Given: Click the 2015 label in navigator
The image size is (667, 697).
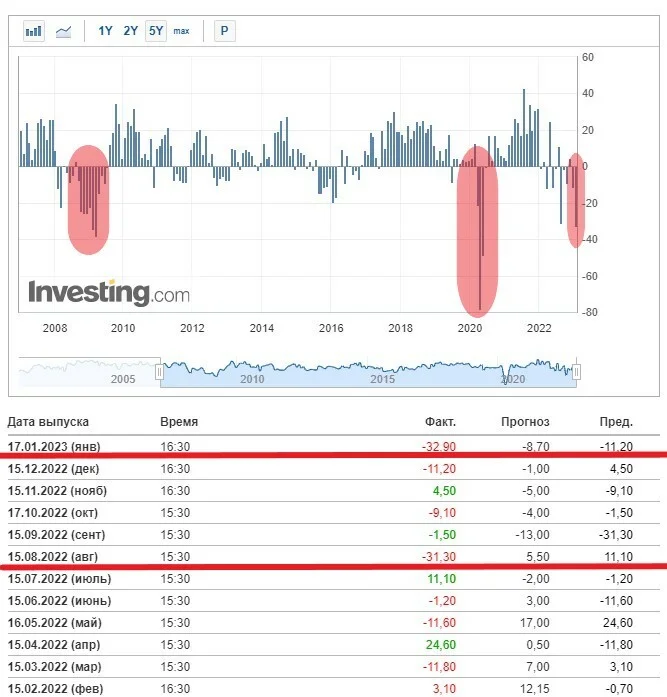Looking at the screenshot, I should [383, 379].
